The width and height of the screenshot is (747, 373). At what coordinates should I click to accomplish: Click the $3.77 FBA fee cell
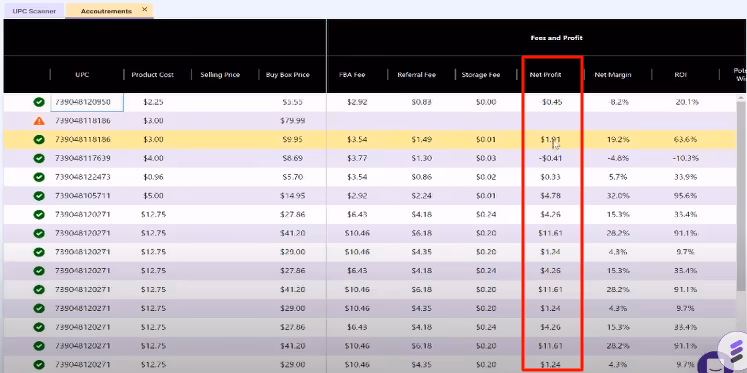click(x=357, y=158)
